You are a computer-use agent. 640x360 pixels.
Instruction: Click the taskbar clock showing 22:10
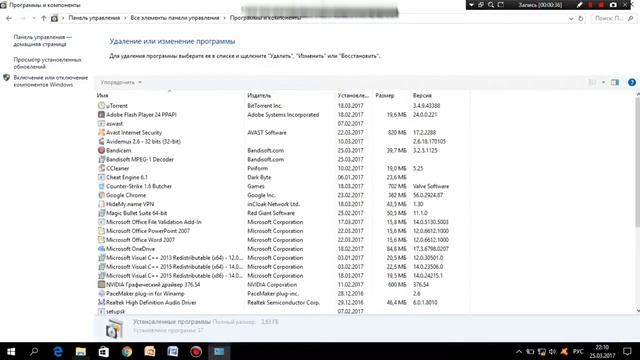pos(602,351)
